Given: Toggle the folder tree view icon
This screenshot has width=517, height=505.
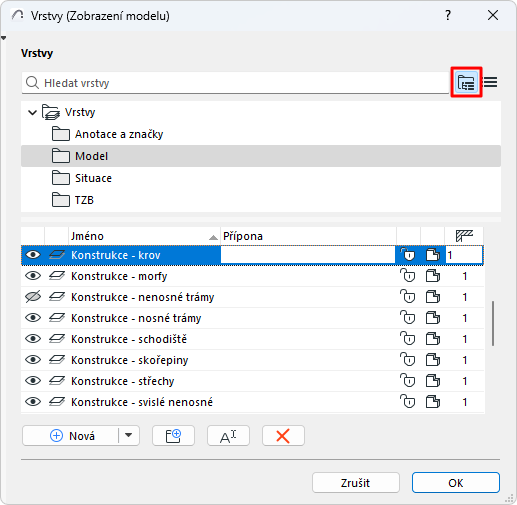Looking at the screenshot, I should [466, 82].
